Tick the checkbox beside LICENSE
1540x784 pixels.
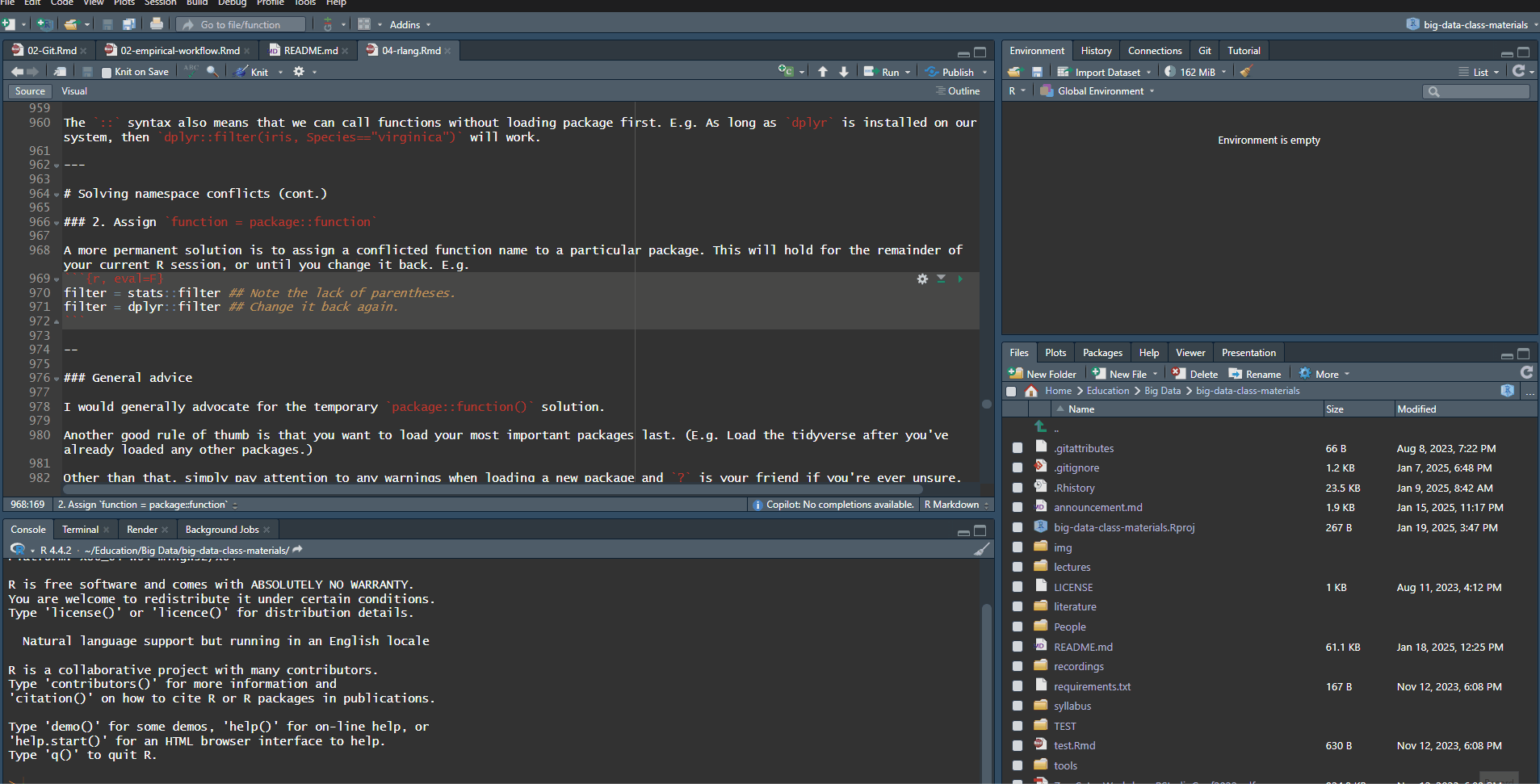point(1018,587)
